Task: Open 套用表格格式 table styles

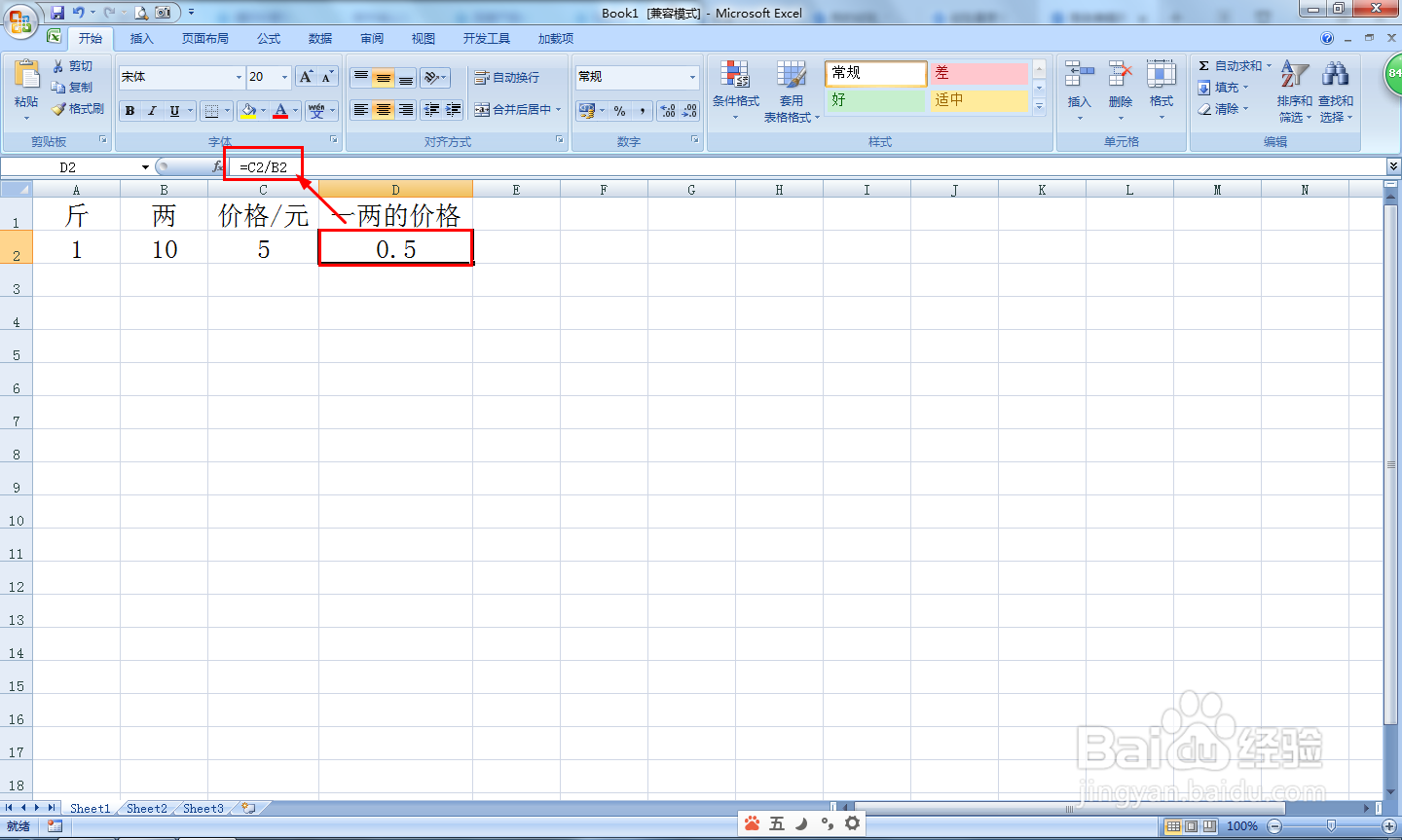Action: click(x=792, y=91)
